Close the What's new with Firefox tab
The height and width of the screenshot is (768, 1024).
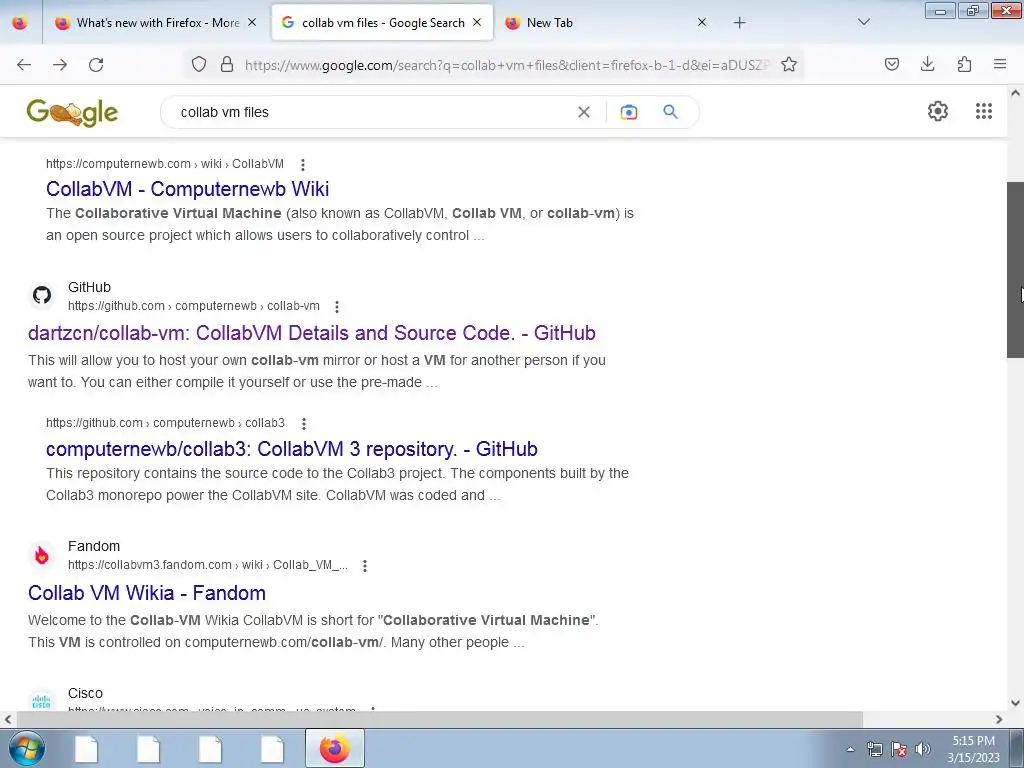point(252,22)
